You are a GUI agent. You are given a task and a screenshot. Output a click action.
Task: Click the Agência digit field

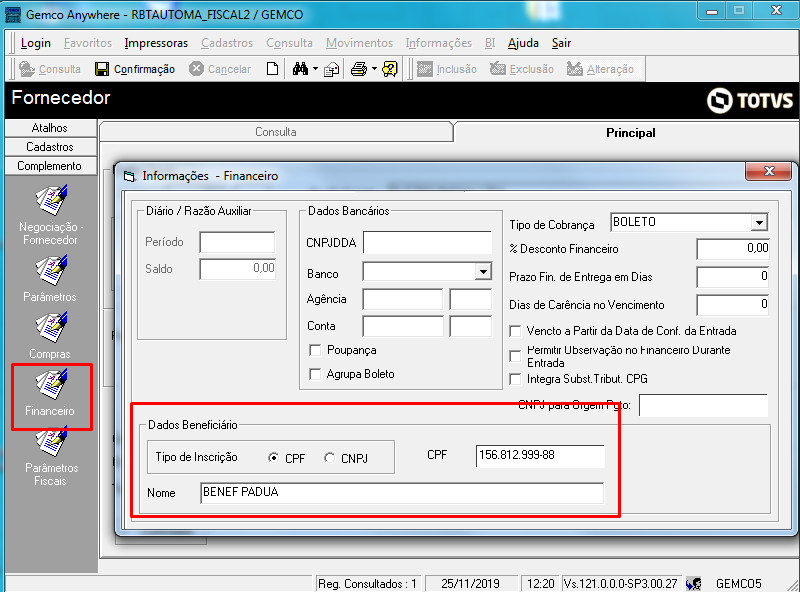pyautogui.click(x=471, y=299)
